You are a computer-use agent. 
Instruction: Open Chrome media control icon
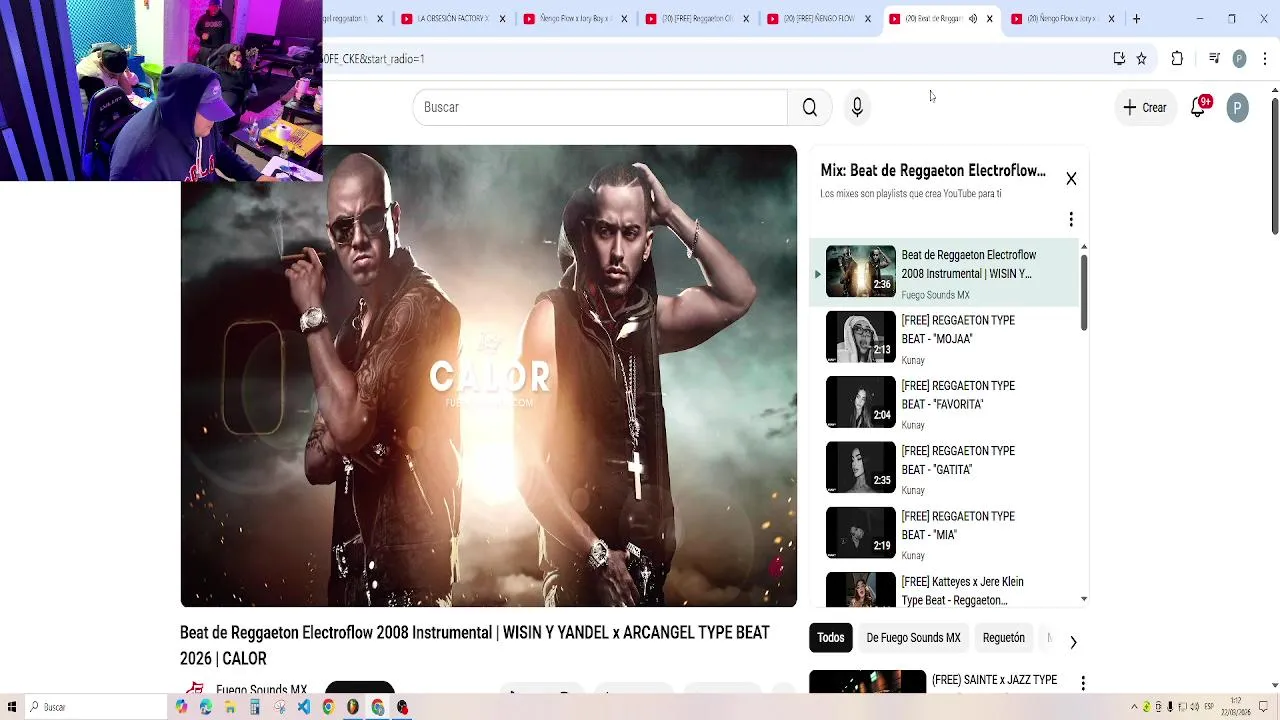(1214, 59)
